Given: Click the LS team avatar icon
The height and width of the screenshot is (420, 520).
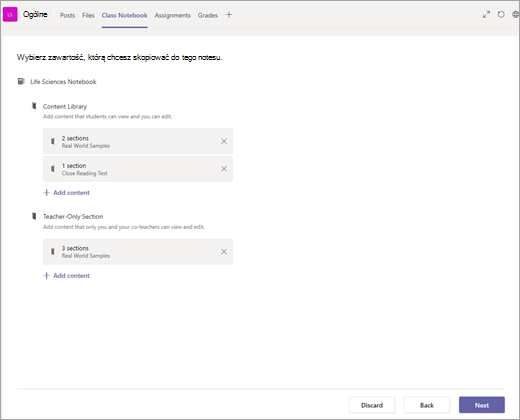Looking at the screenshot, I should click(x=10, y=15).
